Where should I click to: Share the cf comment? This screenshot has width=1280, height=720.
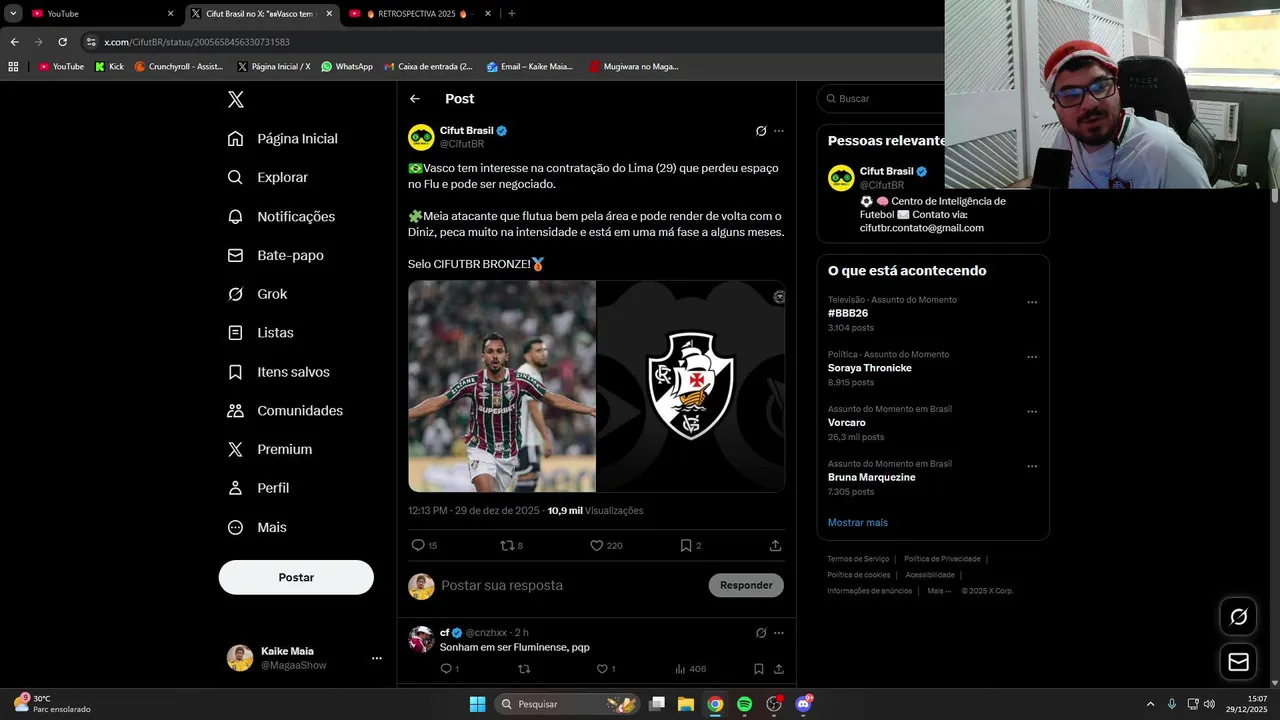[778, 669]
